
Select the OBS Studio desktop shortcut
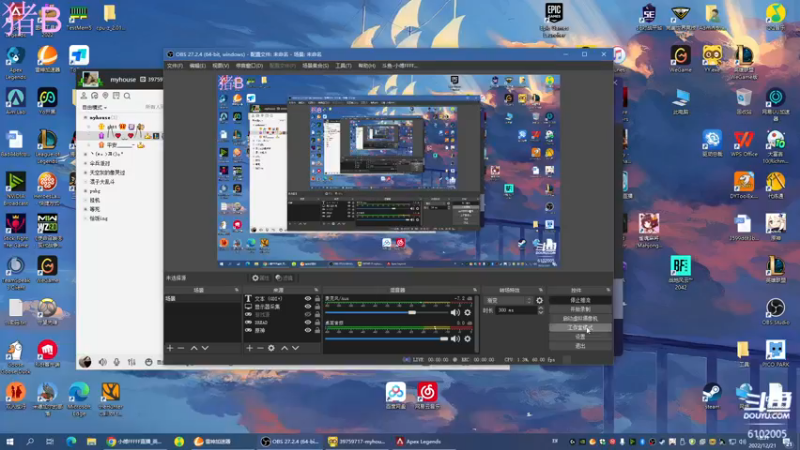pyautogui.click(x=776, y=311)
